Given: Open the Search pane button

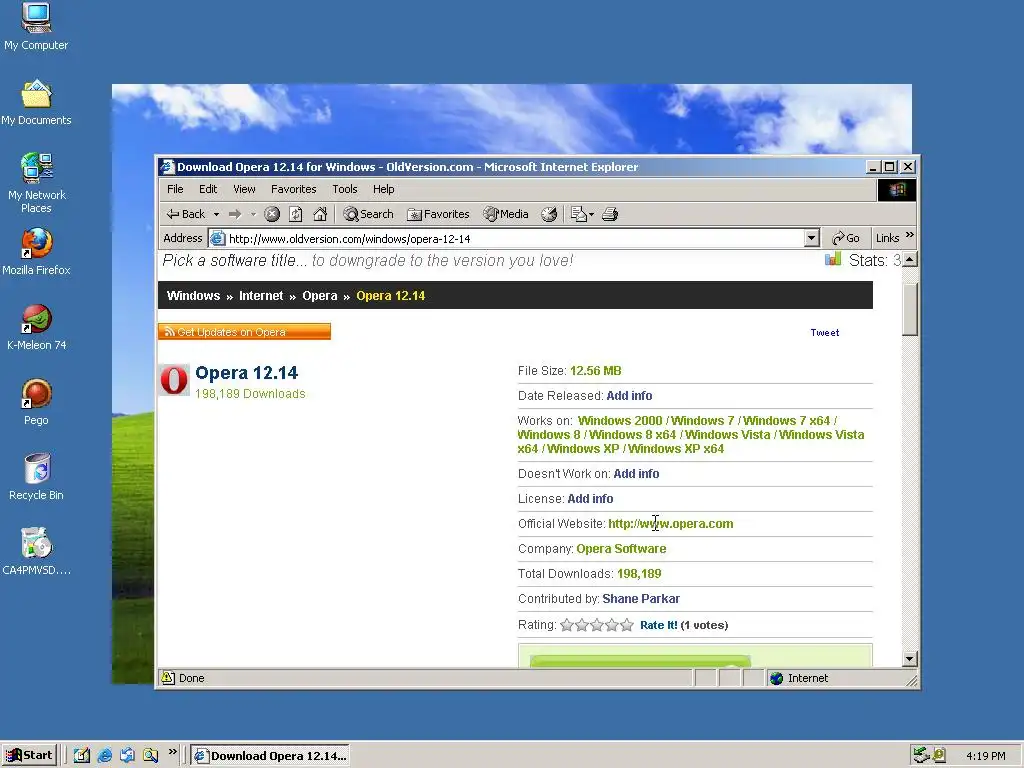Looking at the screenshot, I should pos(368,214).
